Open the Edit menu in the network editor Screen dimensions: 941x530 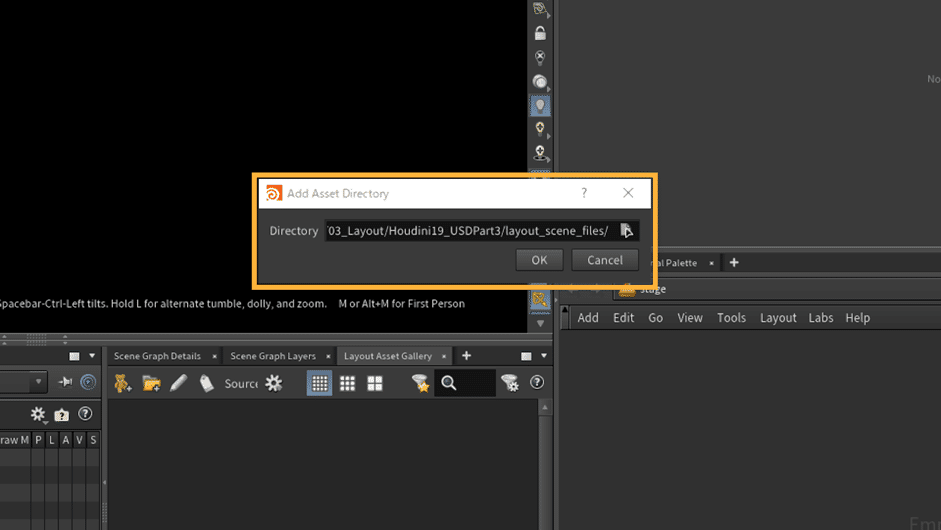coord(623,318)
